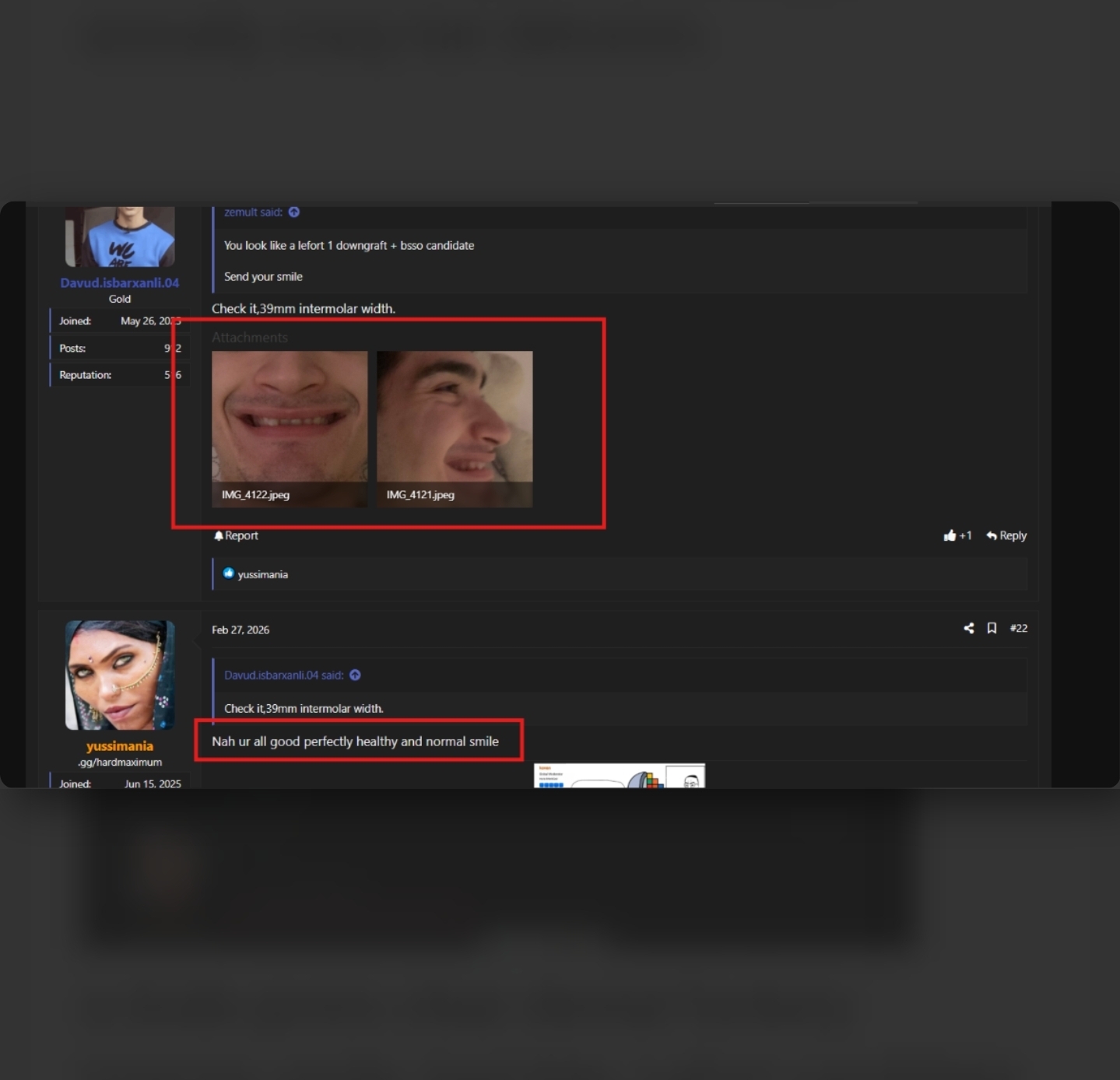
Task: Click the yussimania name in likes list
Action: (262, 574)
